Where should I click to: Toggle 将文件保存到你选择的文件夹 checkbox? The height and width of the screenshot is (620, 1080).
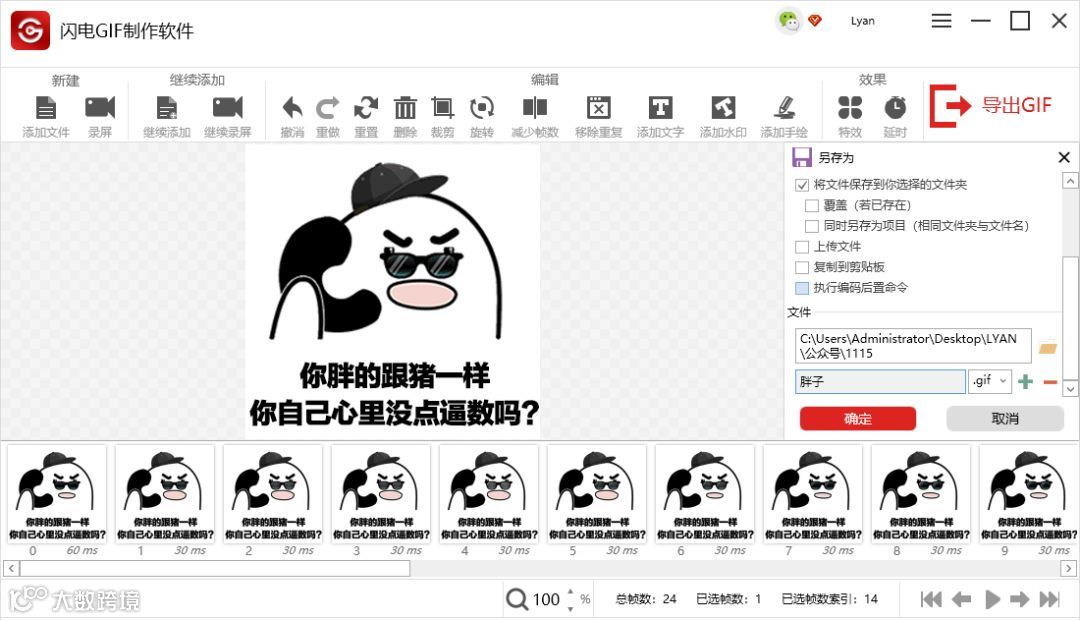[802, 185]
